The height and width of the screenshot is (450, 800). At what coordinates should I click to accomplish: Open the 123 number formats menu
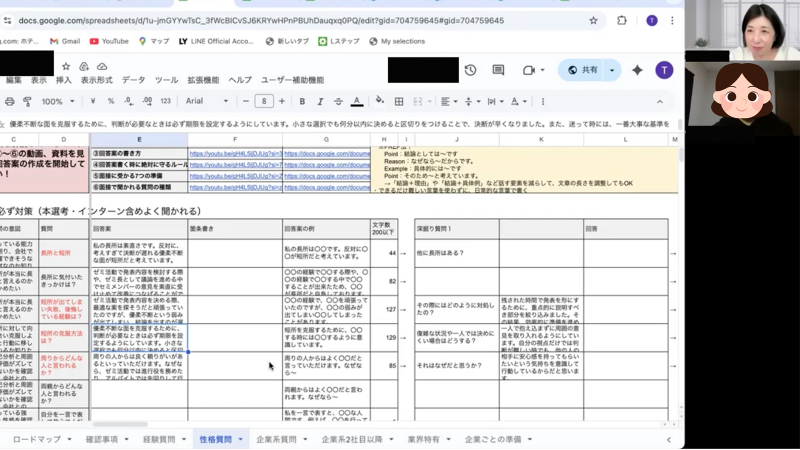(165, 102)
